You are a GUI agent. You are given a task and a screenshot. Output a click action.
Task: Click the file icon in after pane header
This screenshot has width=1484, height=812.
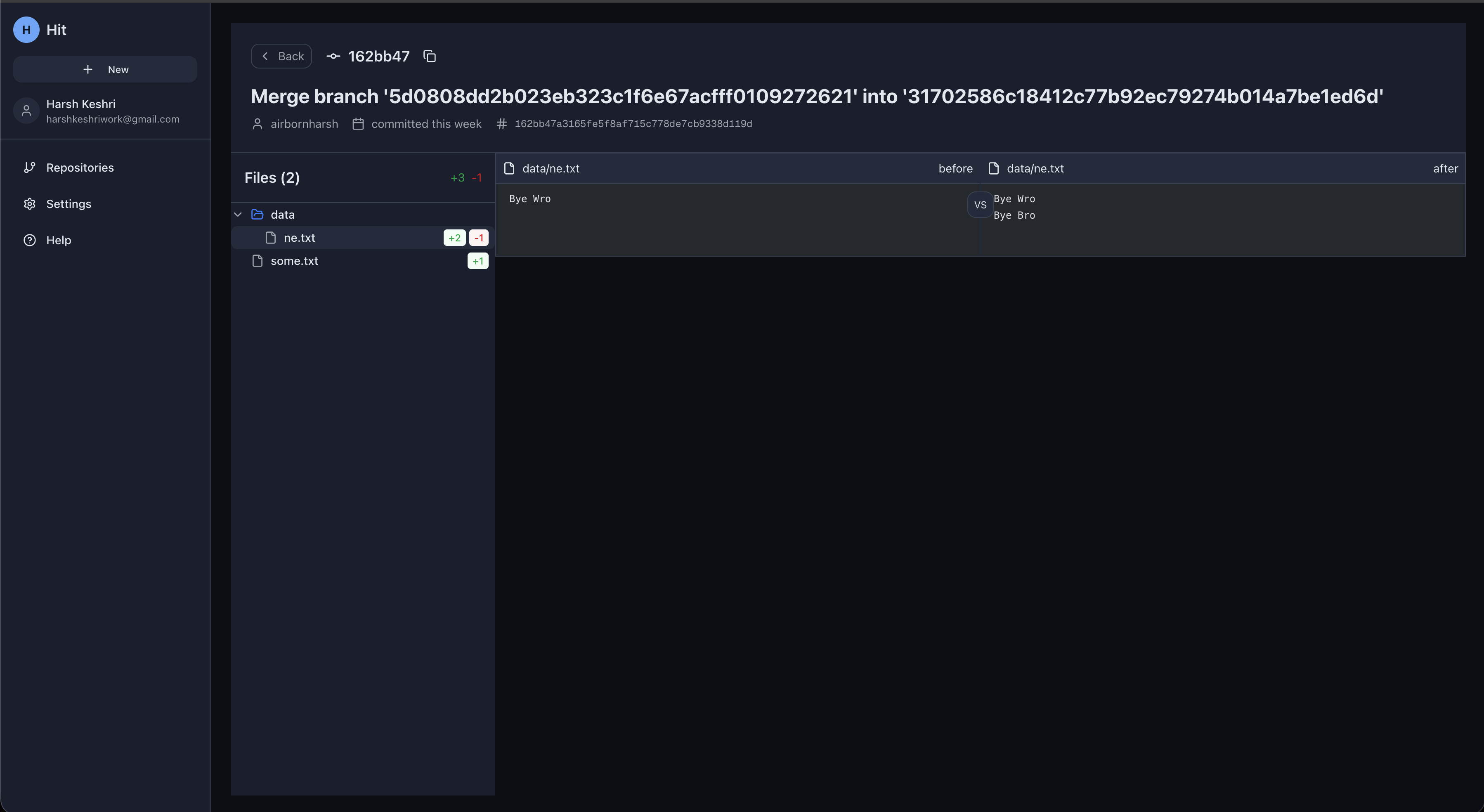(993, 168)
